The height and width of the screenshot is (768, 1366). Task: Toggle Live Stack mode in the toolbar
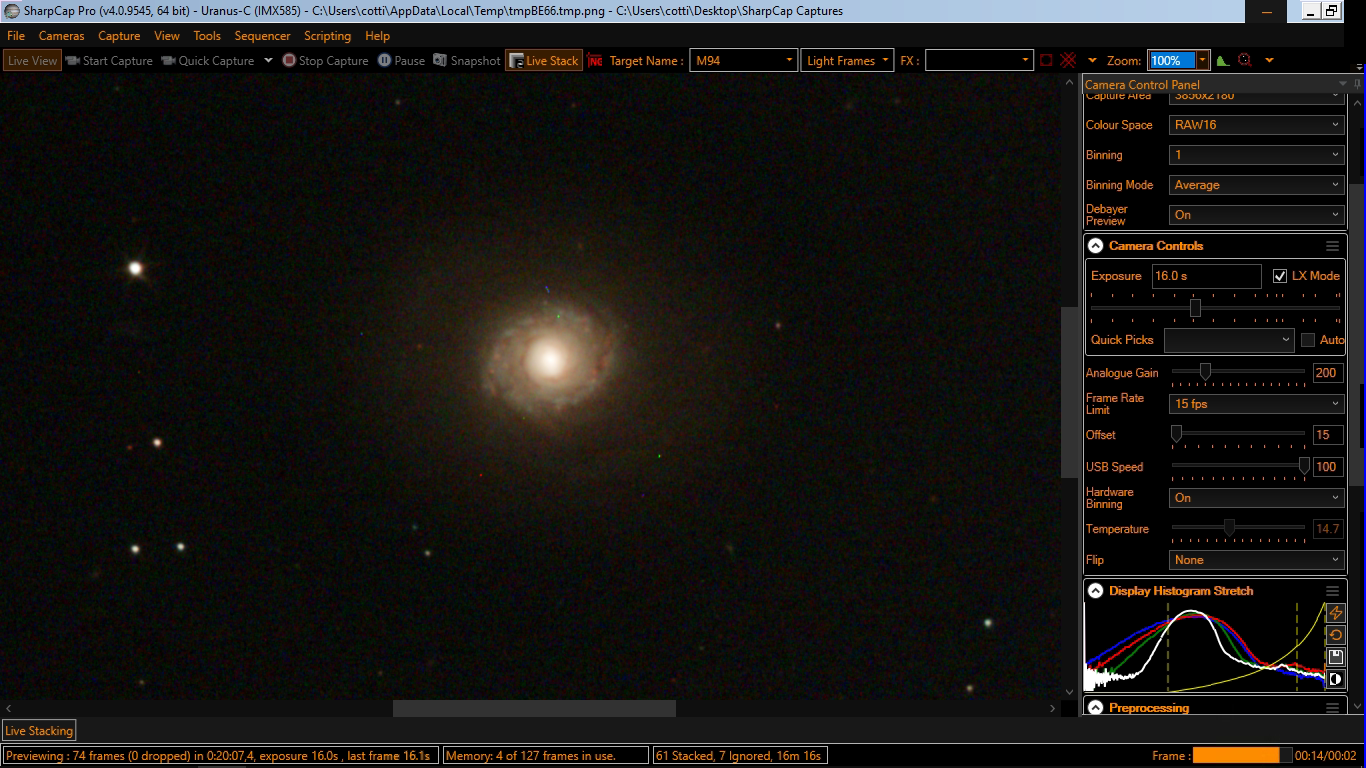[x=543, y=61]
